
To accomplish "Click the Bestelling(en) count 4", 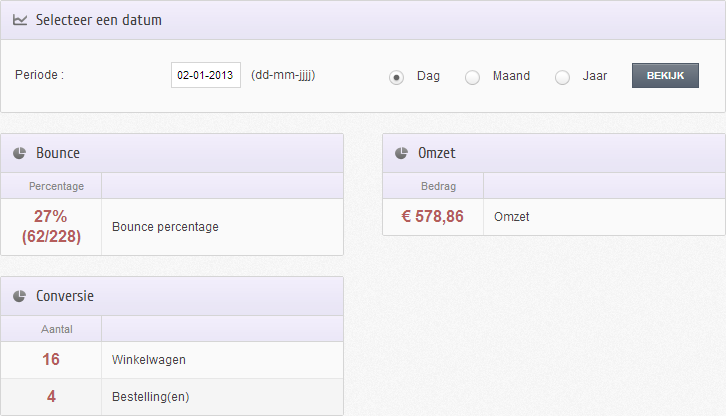I will [51, 397].
